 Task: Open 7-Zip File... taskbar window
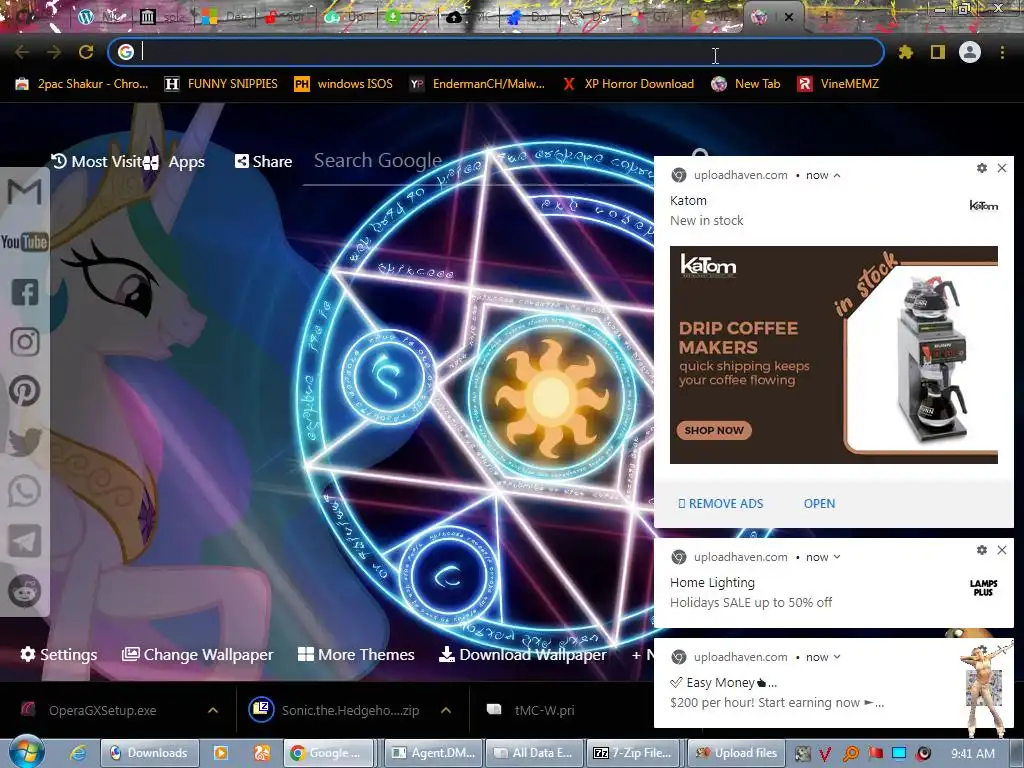coord(633,753)
